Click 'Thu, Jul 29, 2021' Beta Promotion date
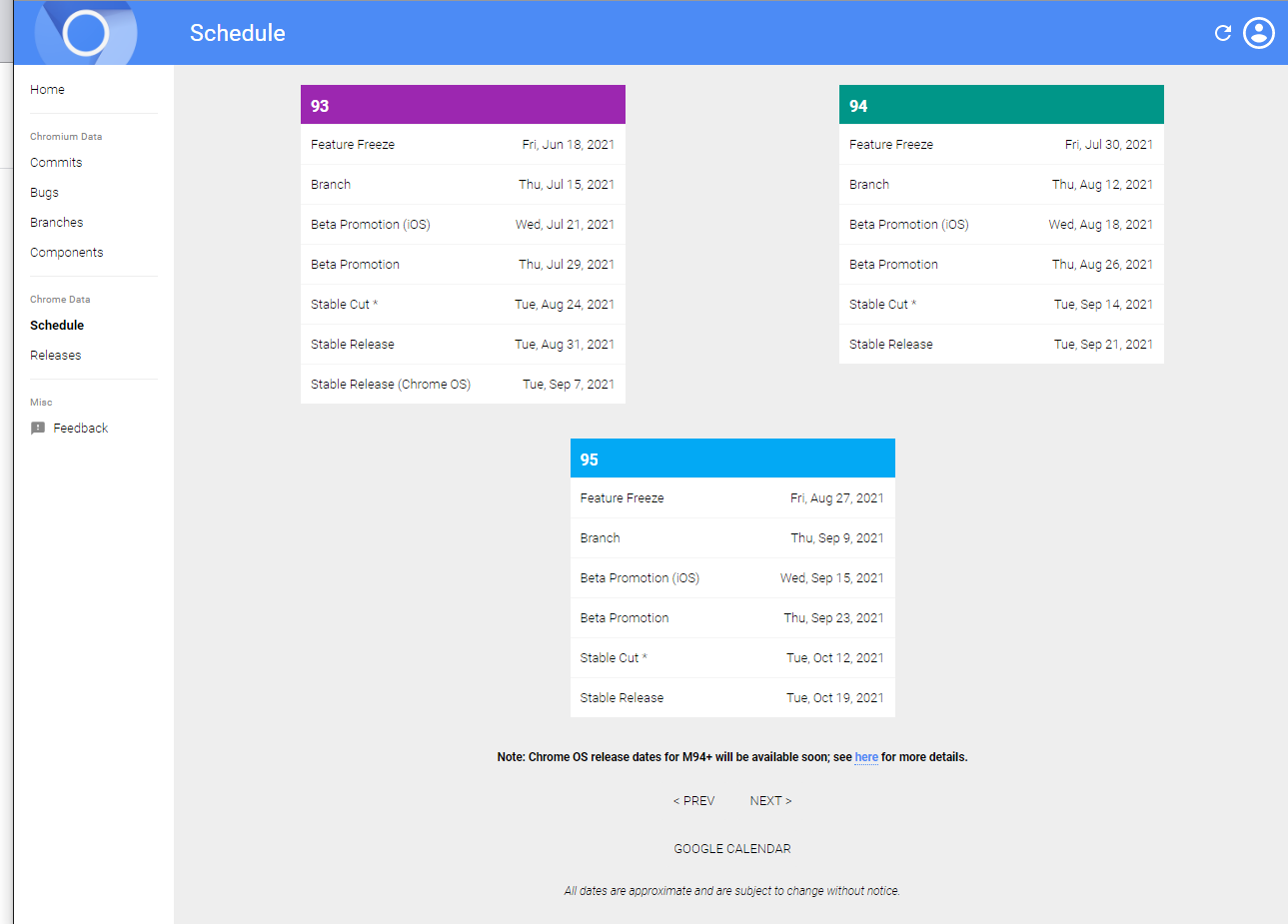This screenshot has height=924, width=1288. click(x=567, y=265)
